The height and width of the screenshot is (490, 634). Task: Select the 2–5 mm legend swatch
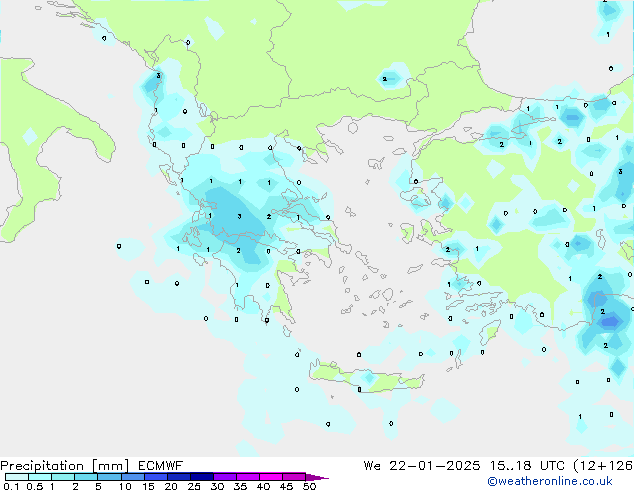click(86, 477)
